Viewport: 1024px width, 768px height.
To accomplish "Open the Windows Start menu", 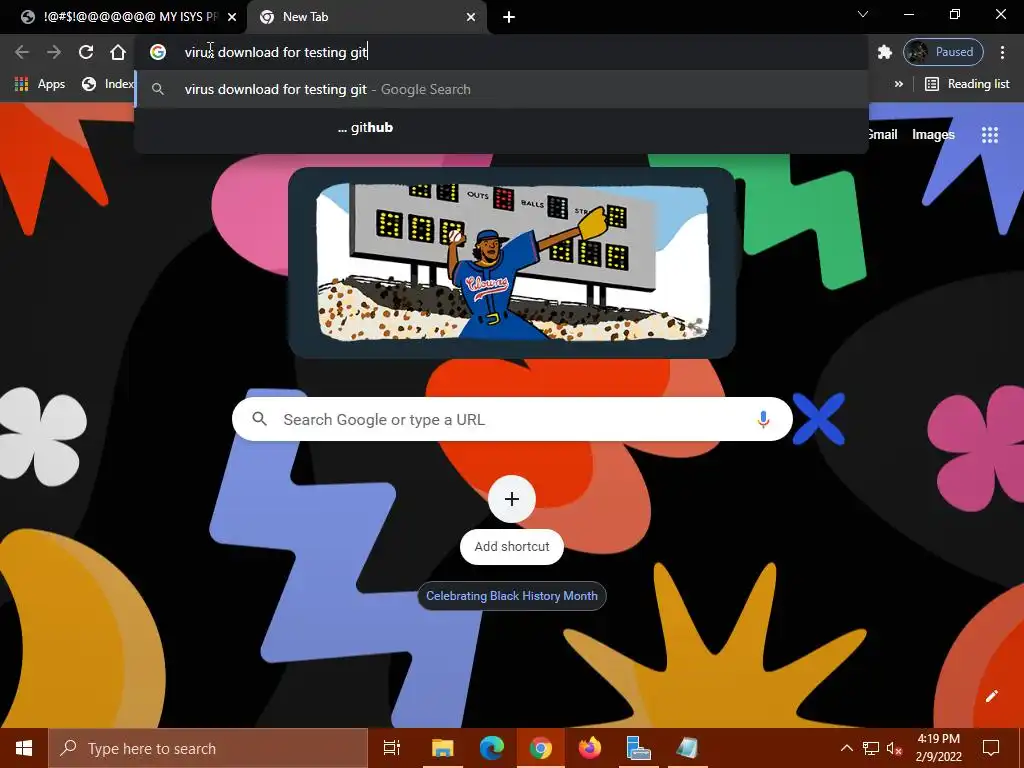I will (x=24, y=748).
